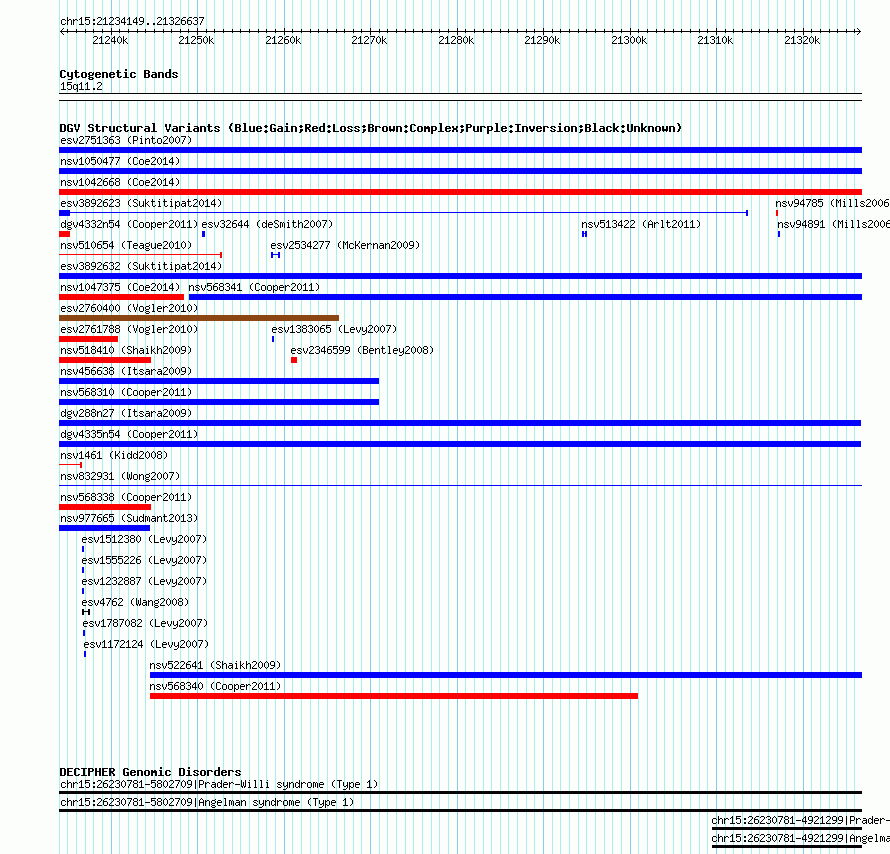The image size is (890, 854).
Task: Open esv2761788 (Vogler2010) variant label
Action: coord(129,329)
